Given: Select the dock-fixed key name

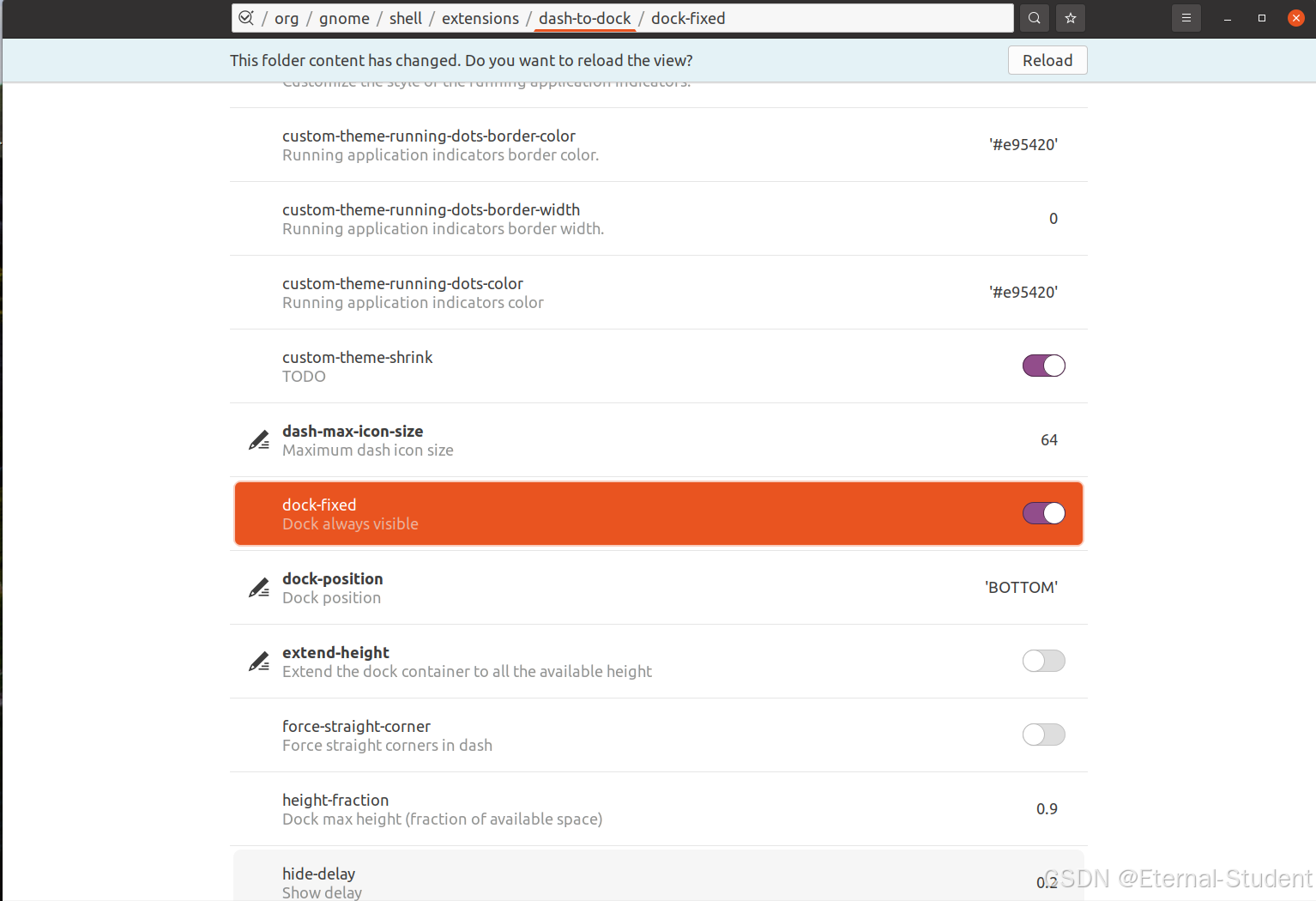Looking at the screenshot, I should 319,505.
